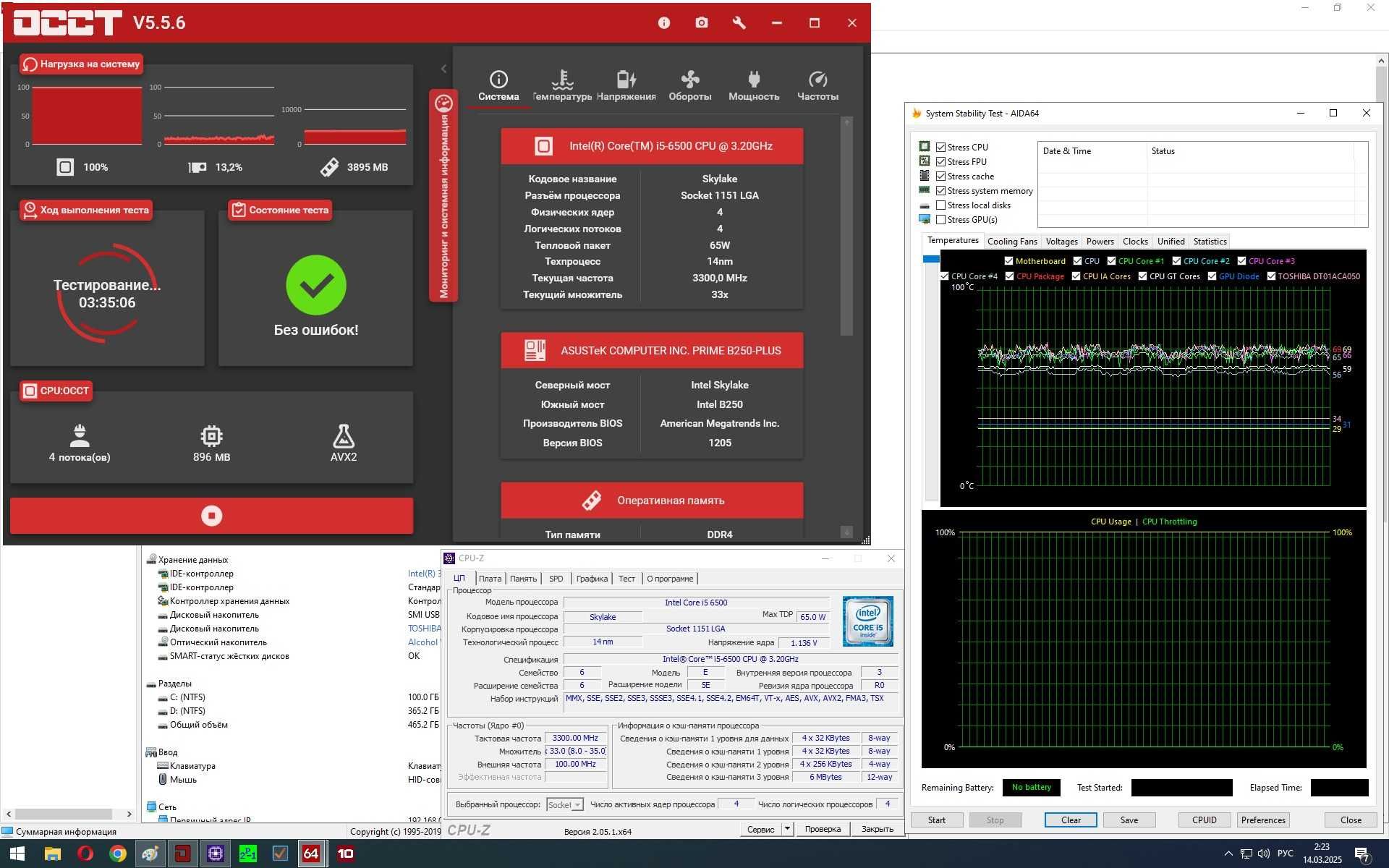Enable Stress local disks checkbox
1389x868 pixels.
pos(940,205)
